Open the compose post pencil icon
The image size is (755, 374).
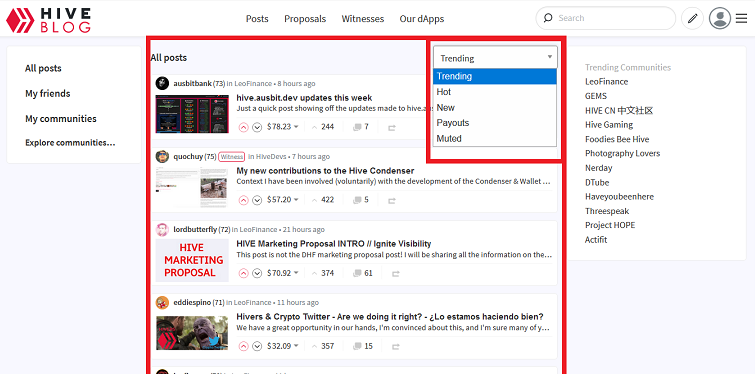coord(692,19)
